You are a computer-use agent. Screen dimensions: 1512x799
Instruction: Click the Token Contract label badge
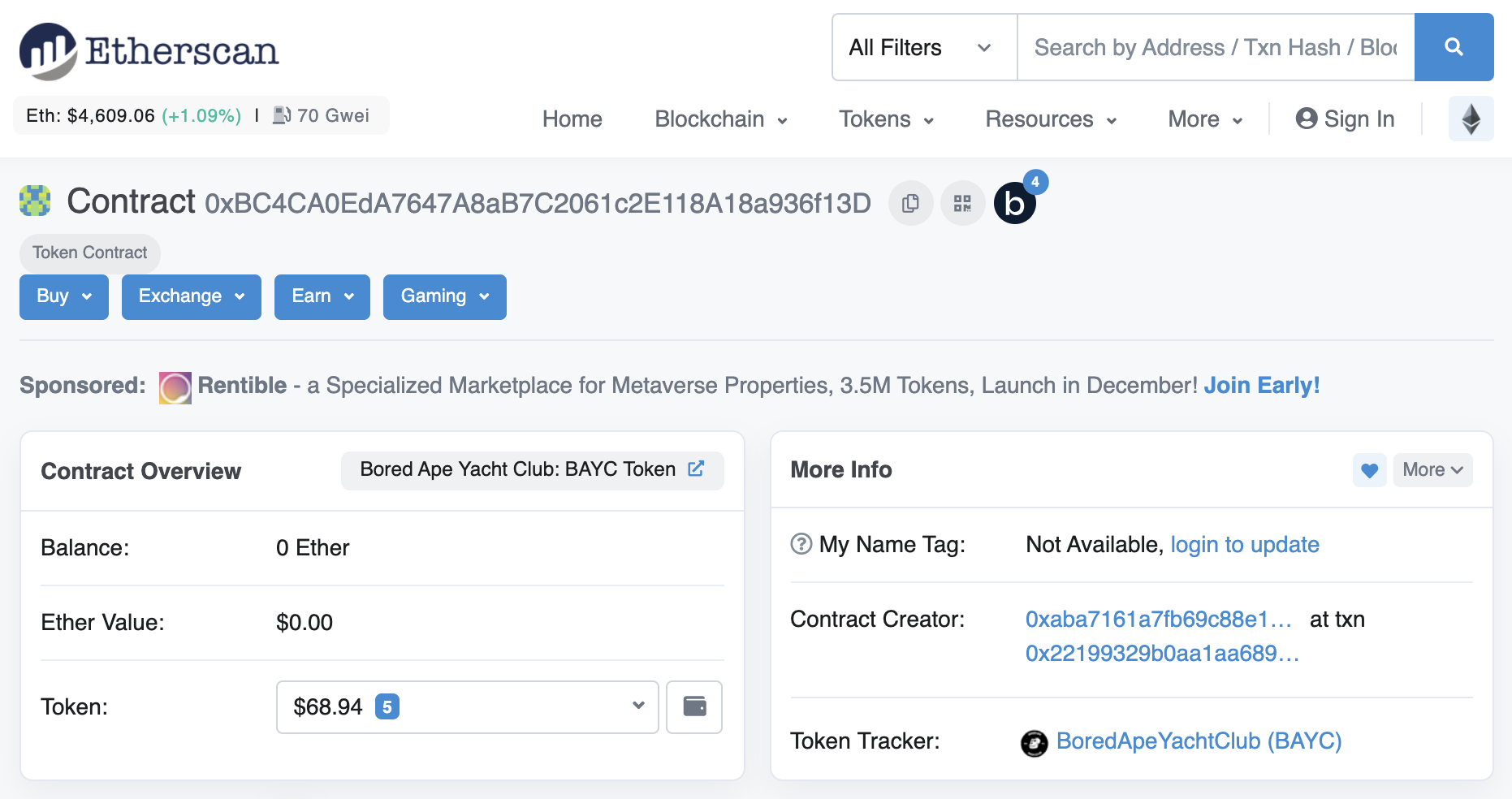click(90, 253)
